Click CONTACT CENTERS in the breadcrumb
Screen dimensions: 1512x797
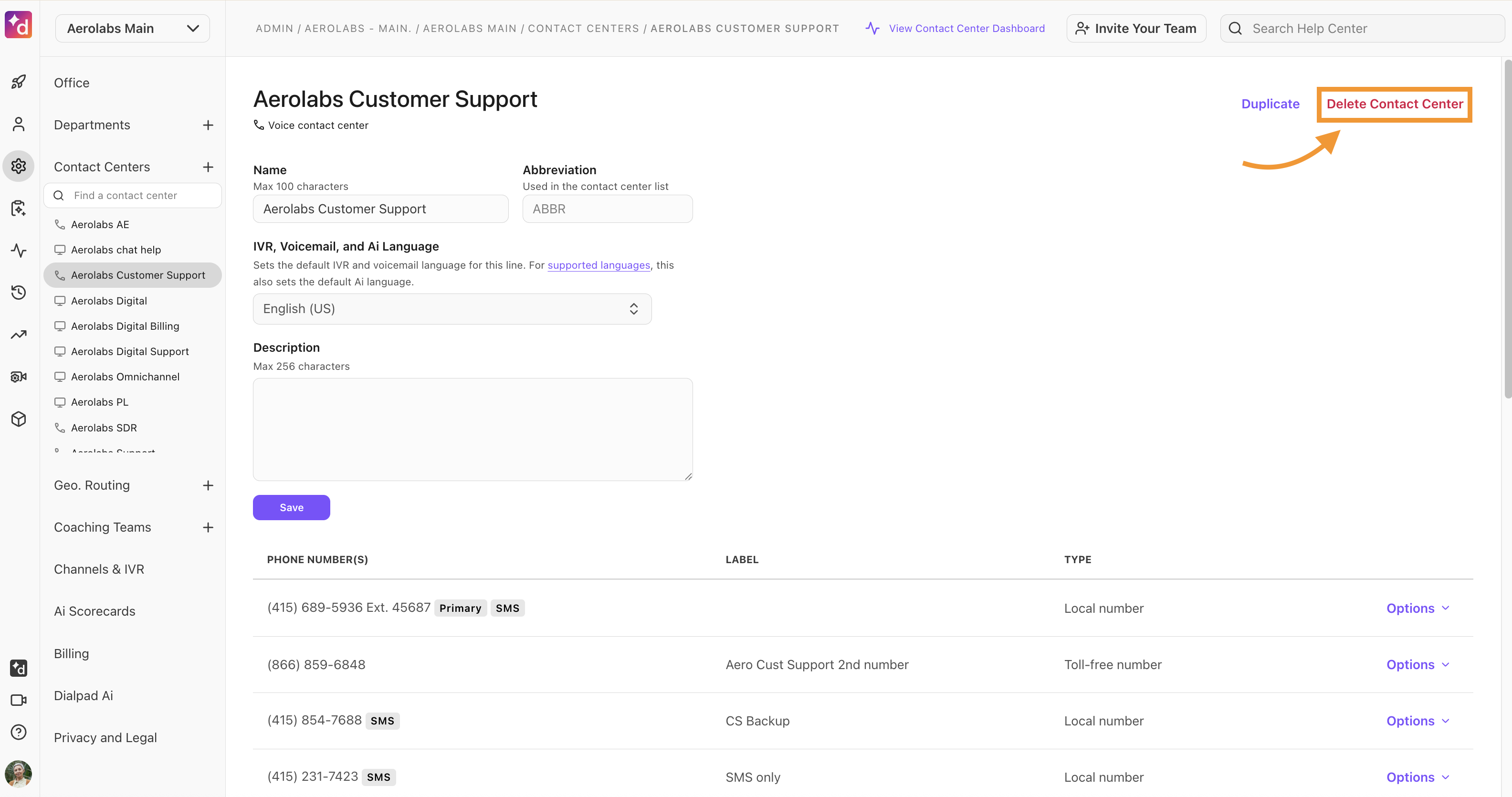583,28
